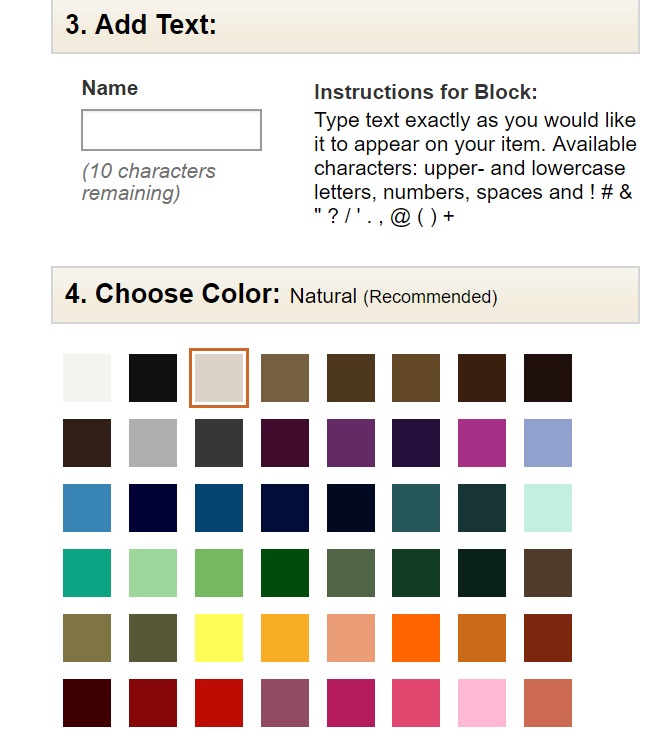Click the Name text input field

pyautogui.click(x=171, y=130)
